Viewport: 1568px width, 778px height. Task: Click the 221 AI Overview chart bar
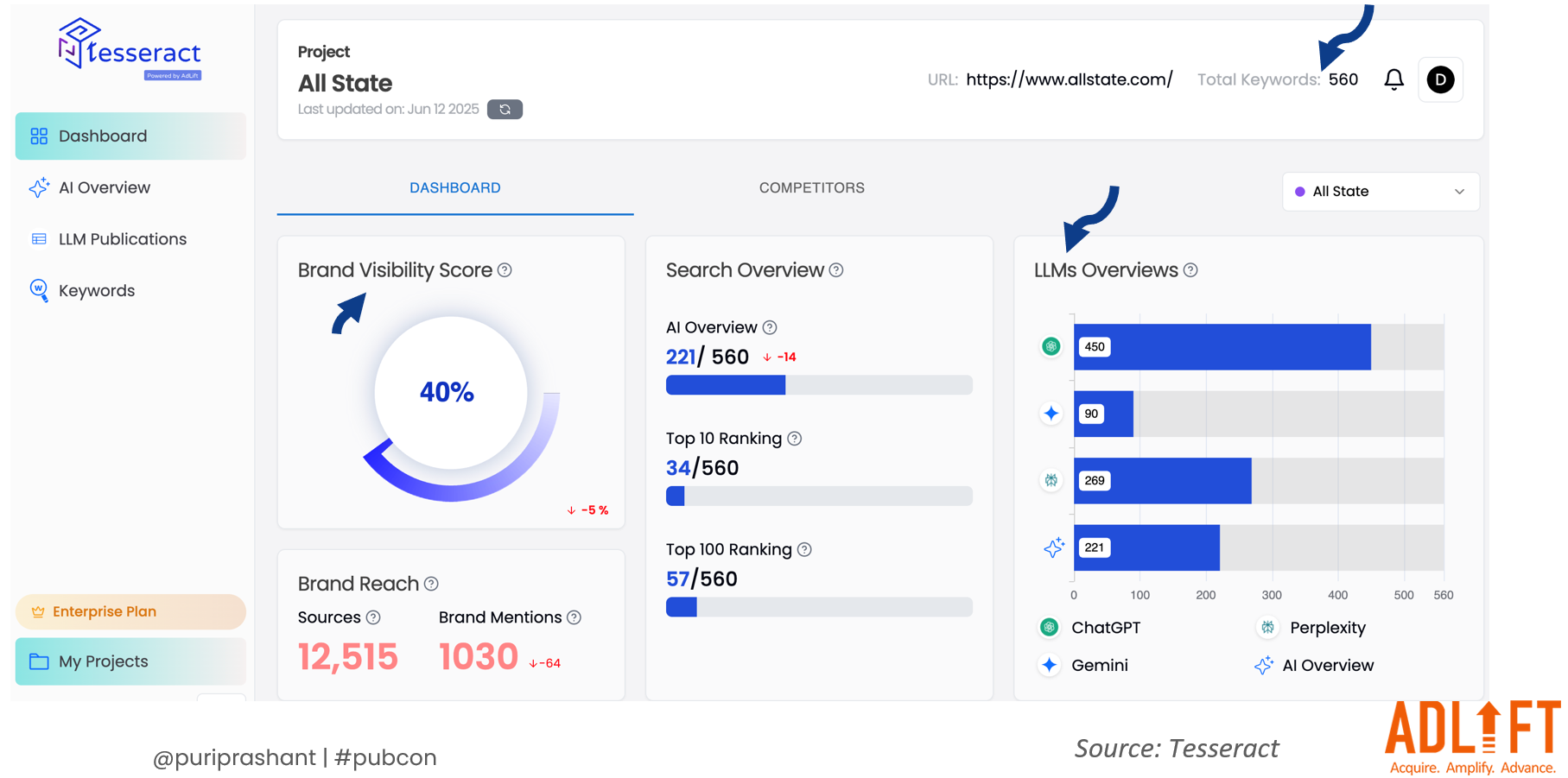click(1146, 547)
